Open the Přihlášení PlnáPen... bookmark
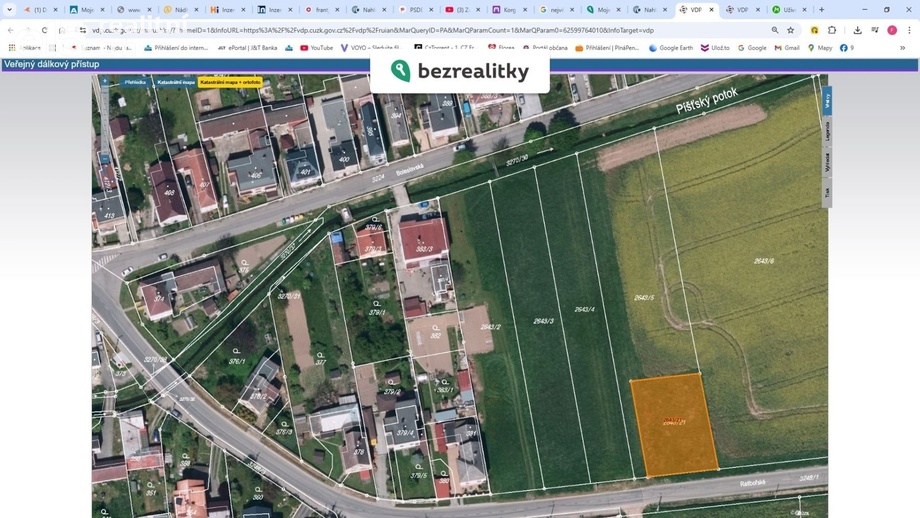This screenshot has height=518, width=920. click(x=607, y=48)
